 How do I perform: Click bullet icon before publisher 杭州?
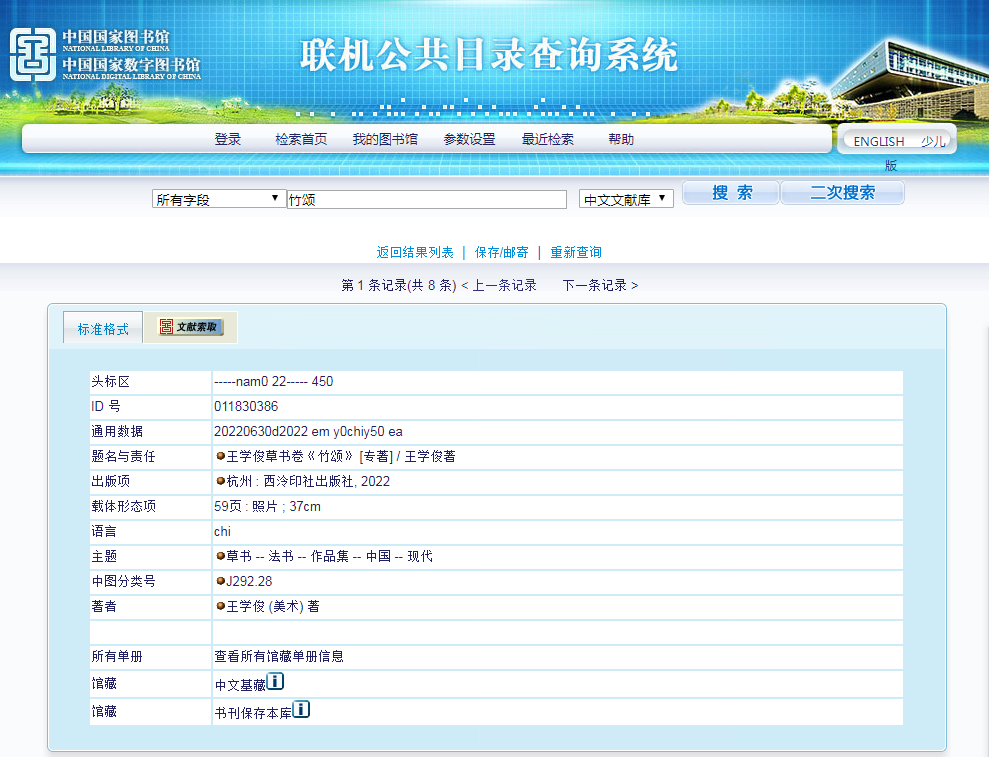click(220, 481)
